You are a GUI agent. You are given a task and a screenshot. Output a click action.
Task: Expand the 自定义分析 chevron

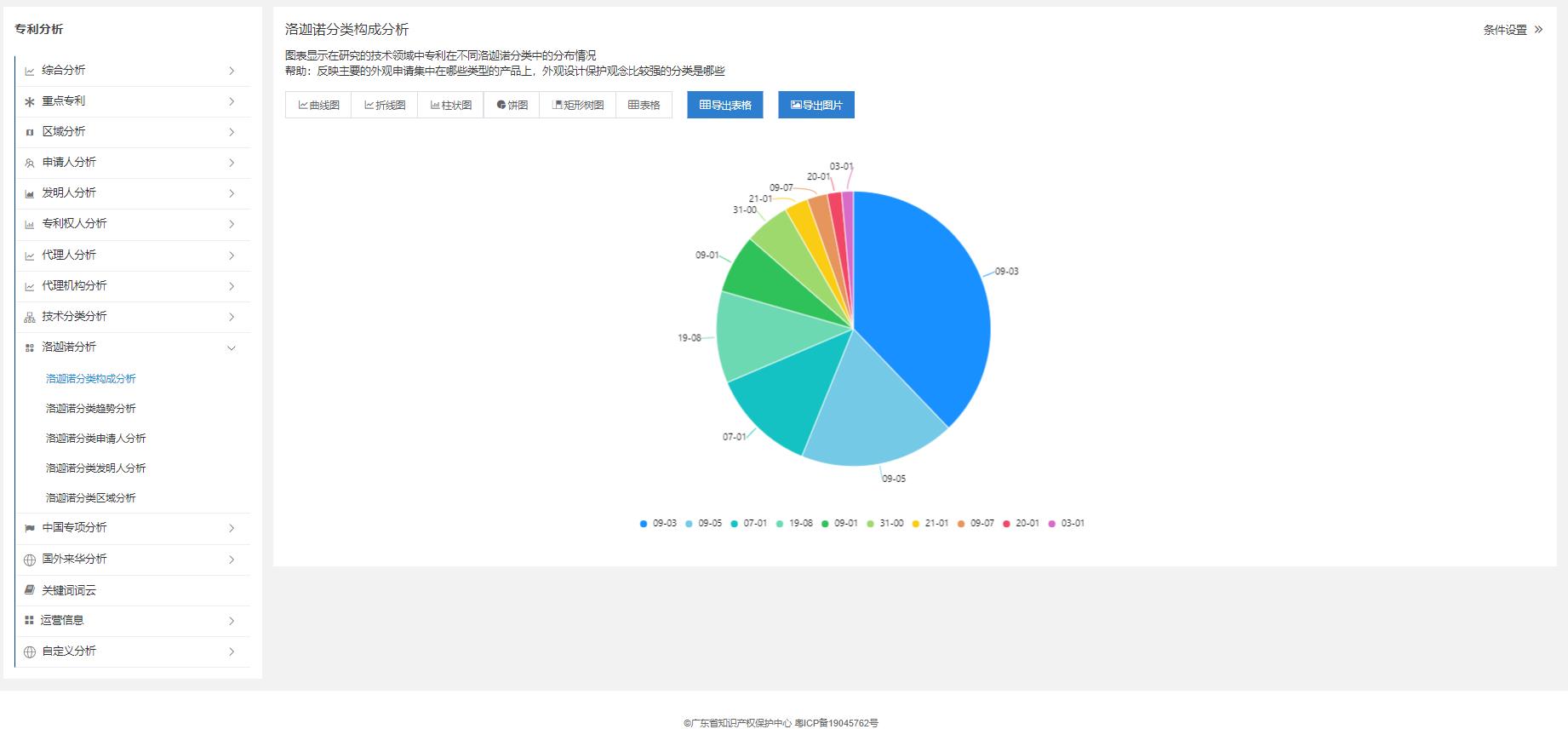(232, 652)
